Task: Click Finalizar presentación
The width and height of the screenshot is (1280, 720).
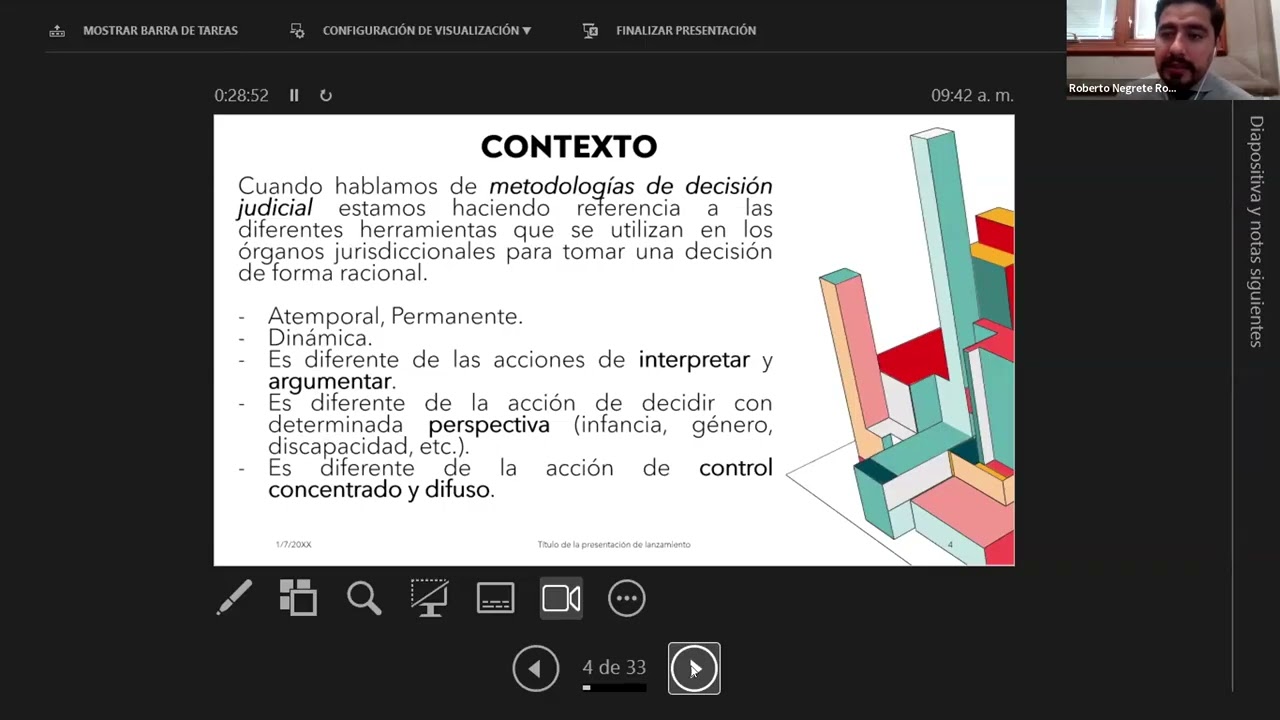Action: [x=670, y=31]
